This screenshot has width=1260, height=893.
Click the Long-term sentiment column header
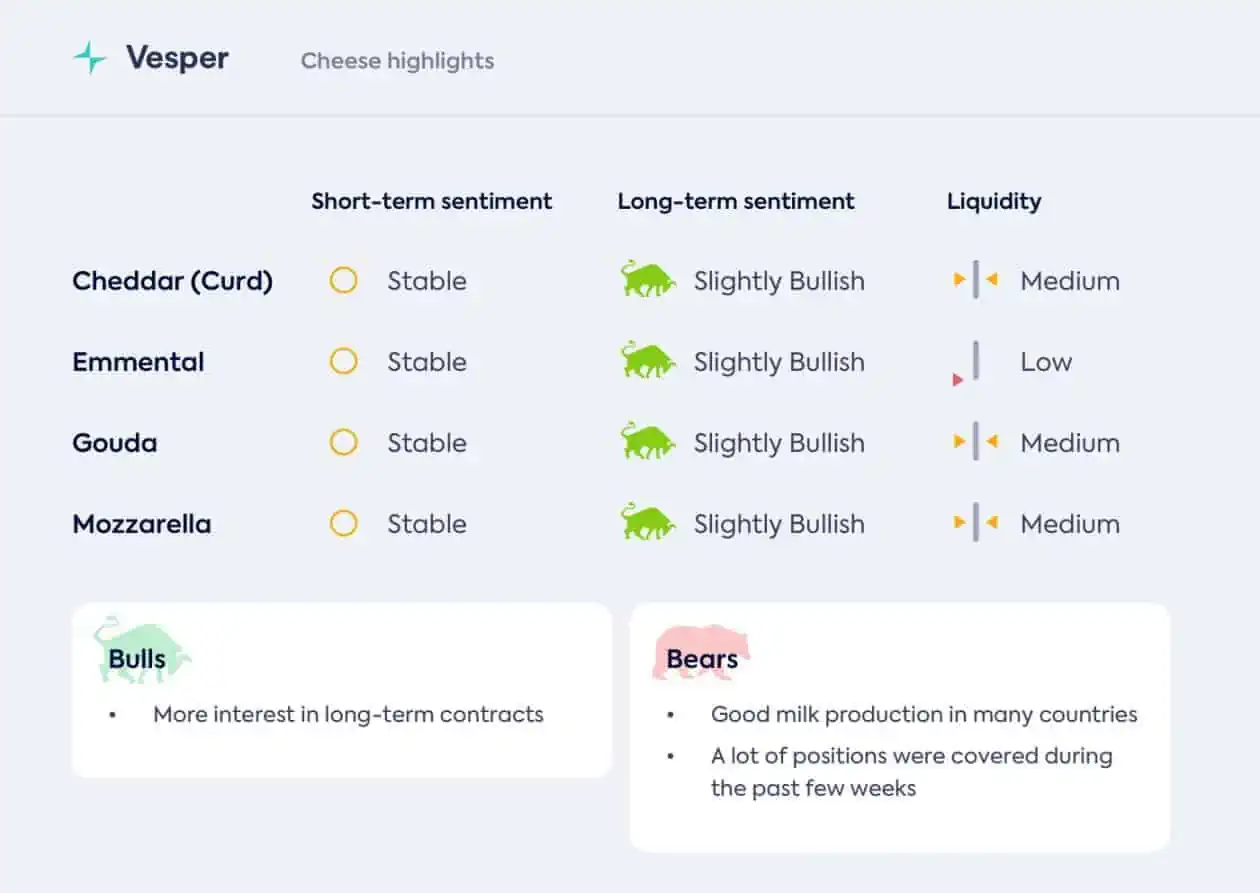tap(736, 201)
